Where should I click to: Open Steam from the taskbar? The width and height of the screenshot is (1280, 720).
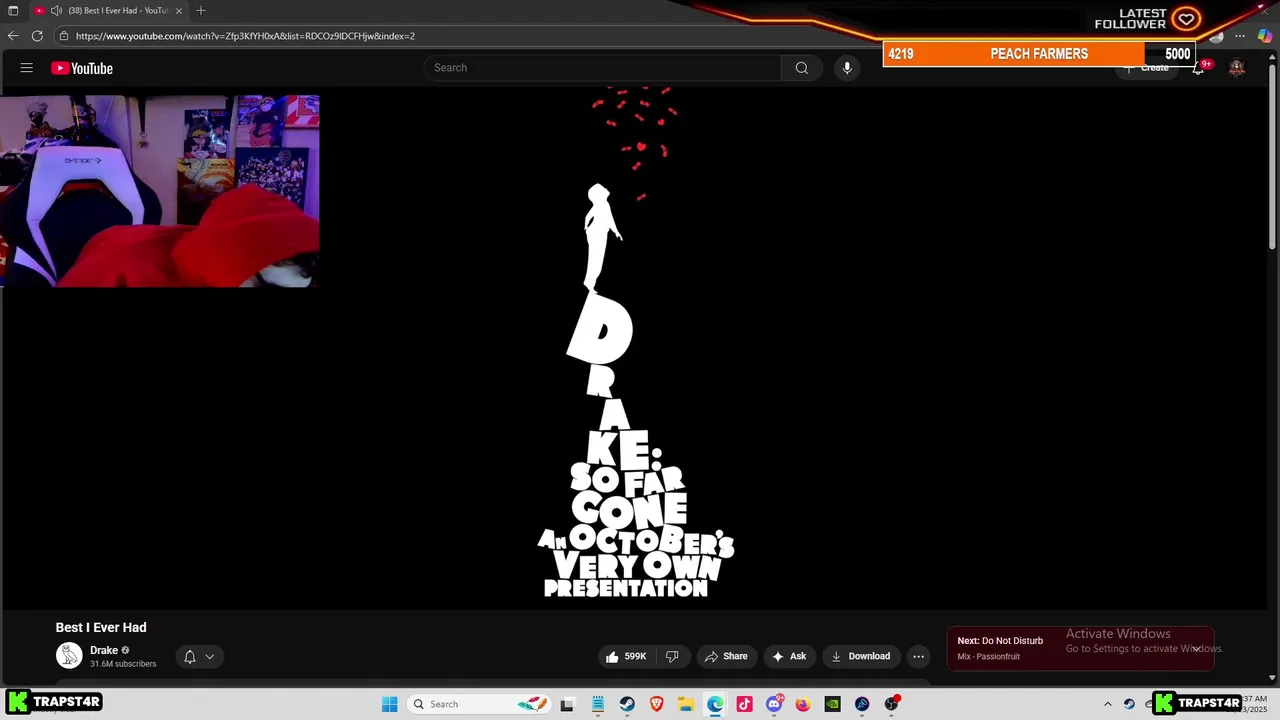[x=627, y=704]
